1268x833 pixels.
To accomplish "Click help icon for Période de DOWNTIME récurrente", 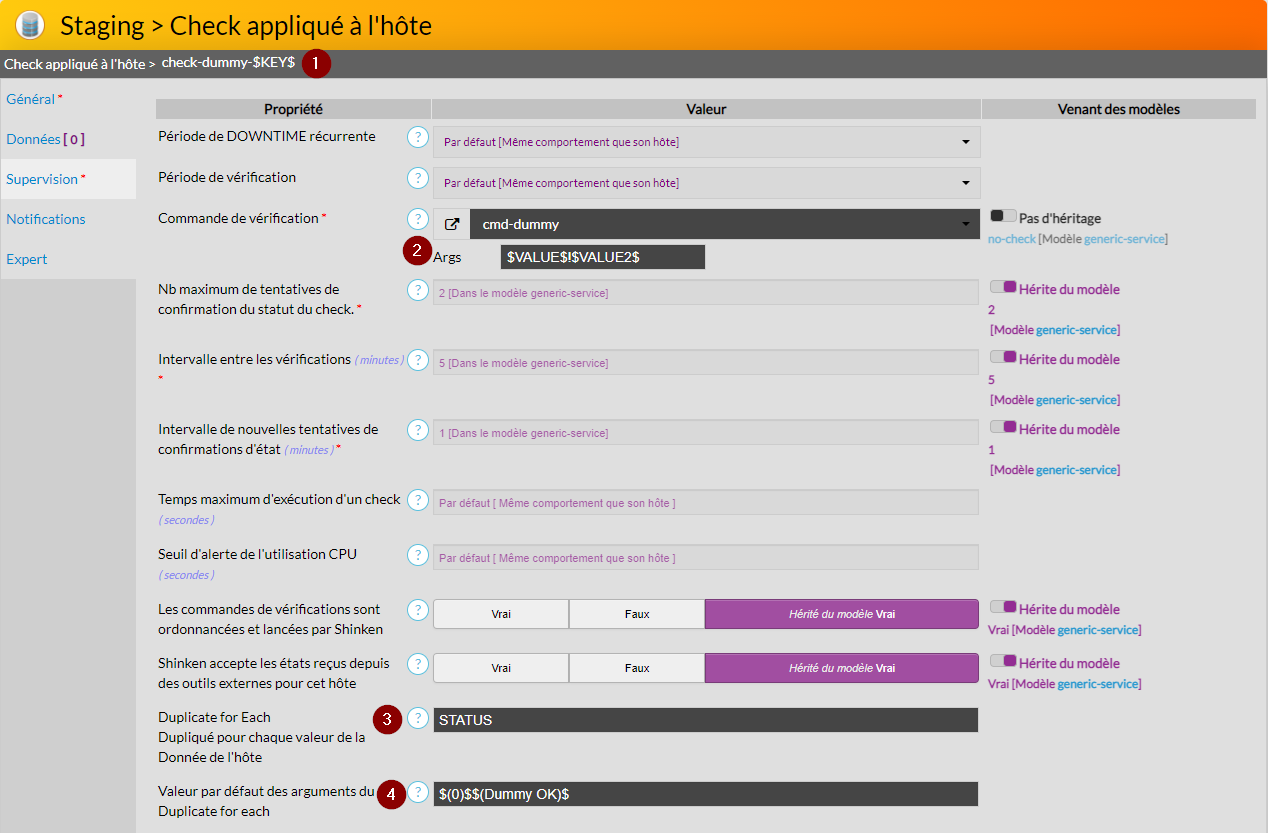I will [418, 137].
